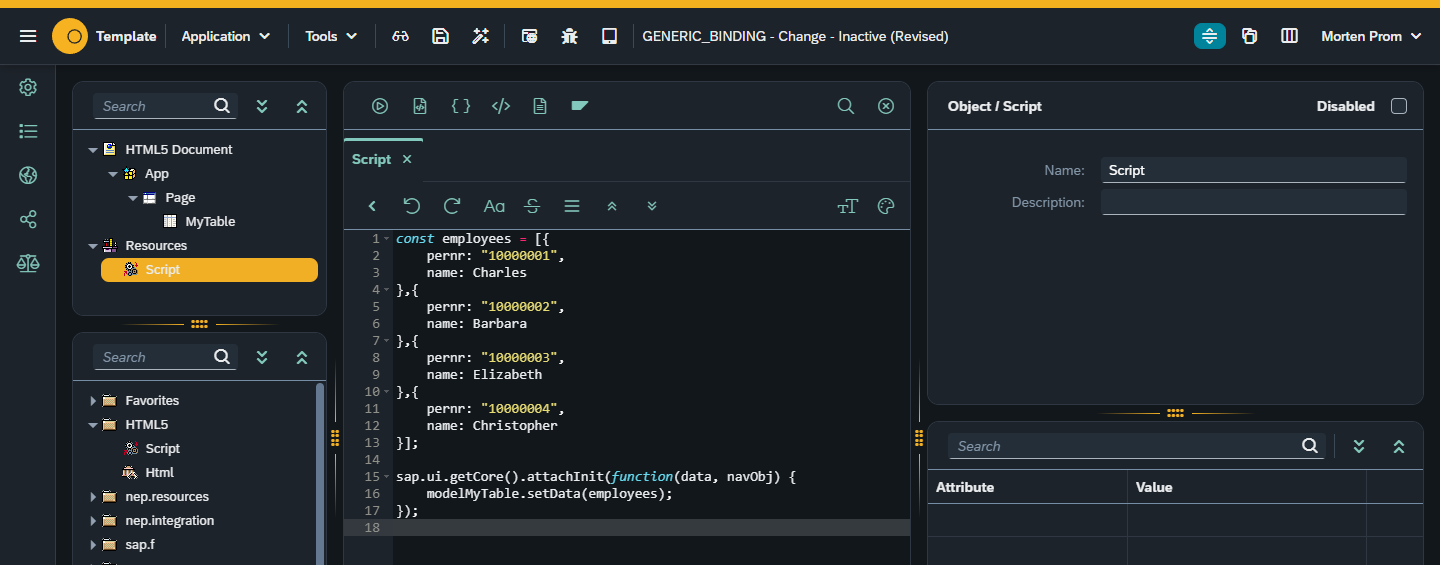Open the color palette theme icon

(885, 206)
